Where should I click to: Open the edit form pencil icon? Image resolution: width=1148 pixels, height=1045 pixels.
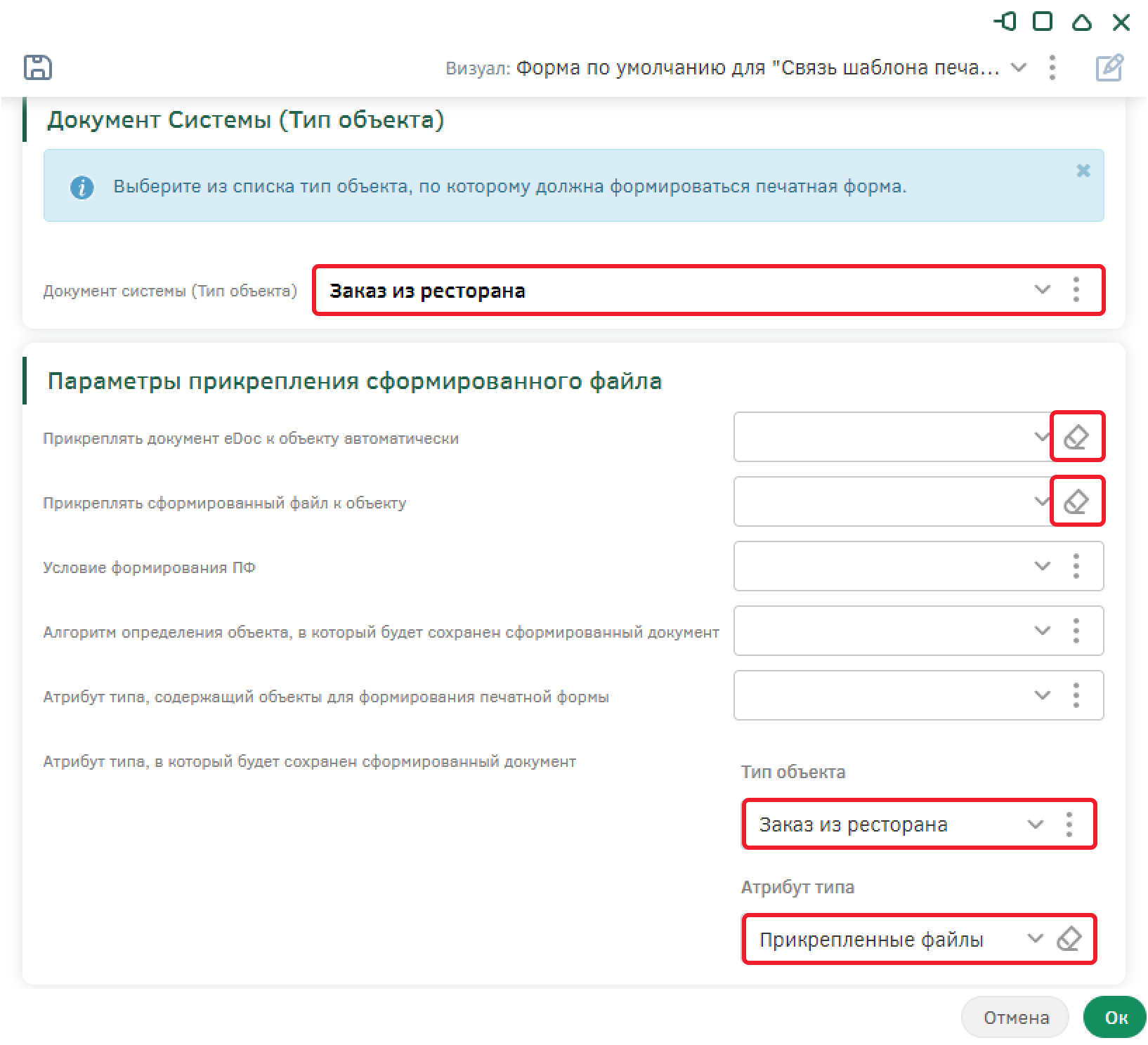(x=1109, y=67)
